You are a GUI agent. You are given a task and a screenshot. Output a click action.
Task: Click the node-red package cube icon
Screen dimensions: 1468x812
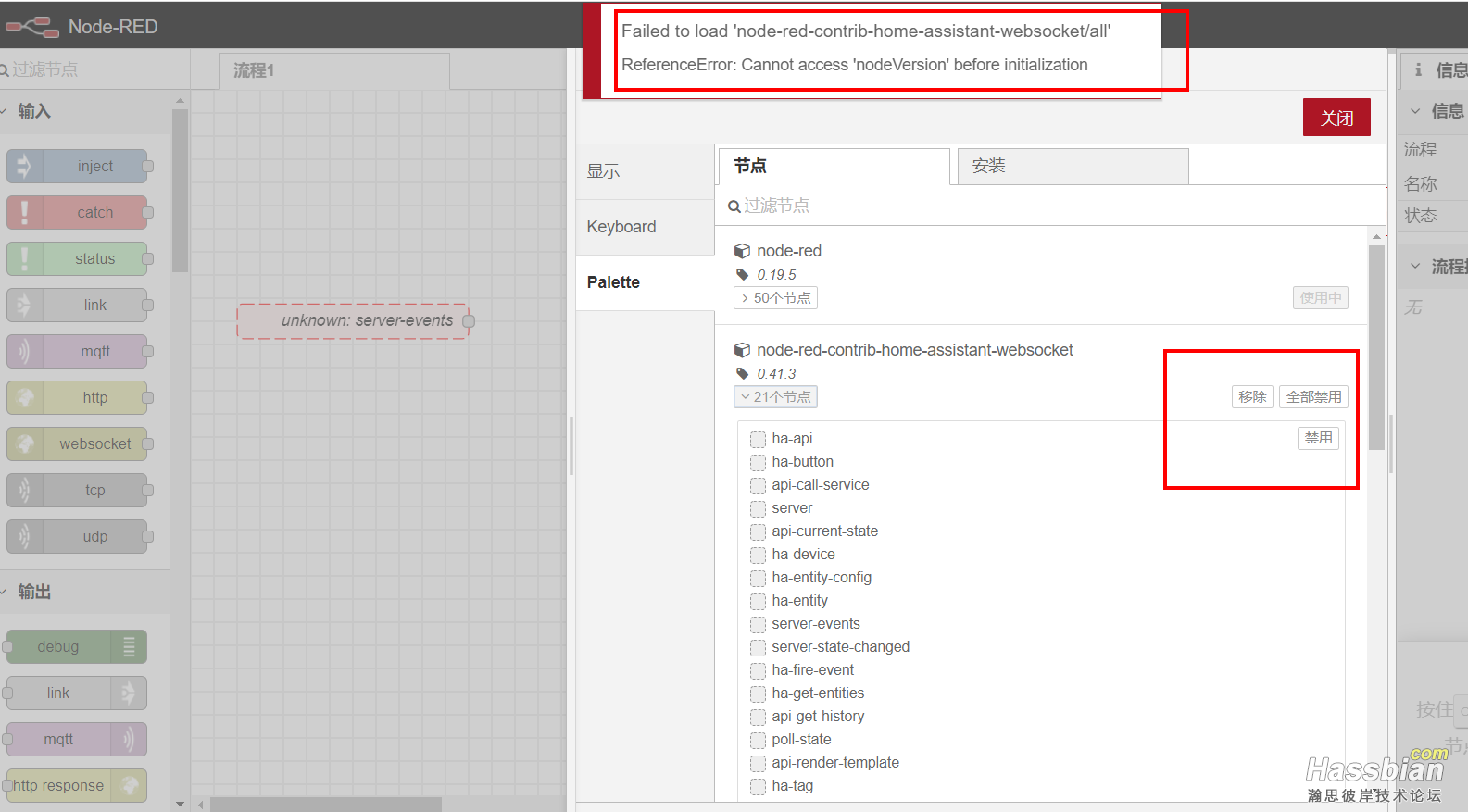click(742, 251)
